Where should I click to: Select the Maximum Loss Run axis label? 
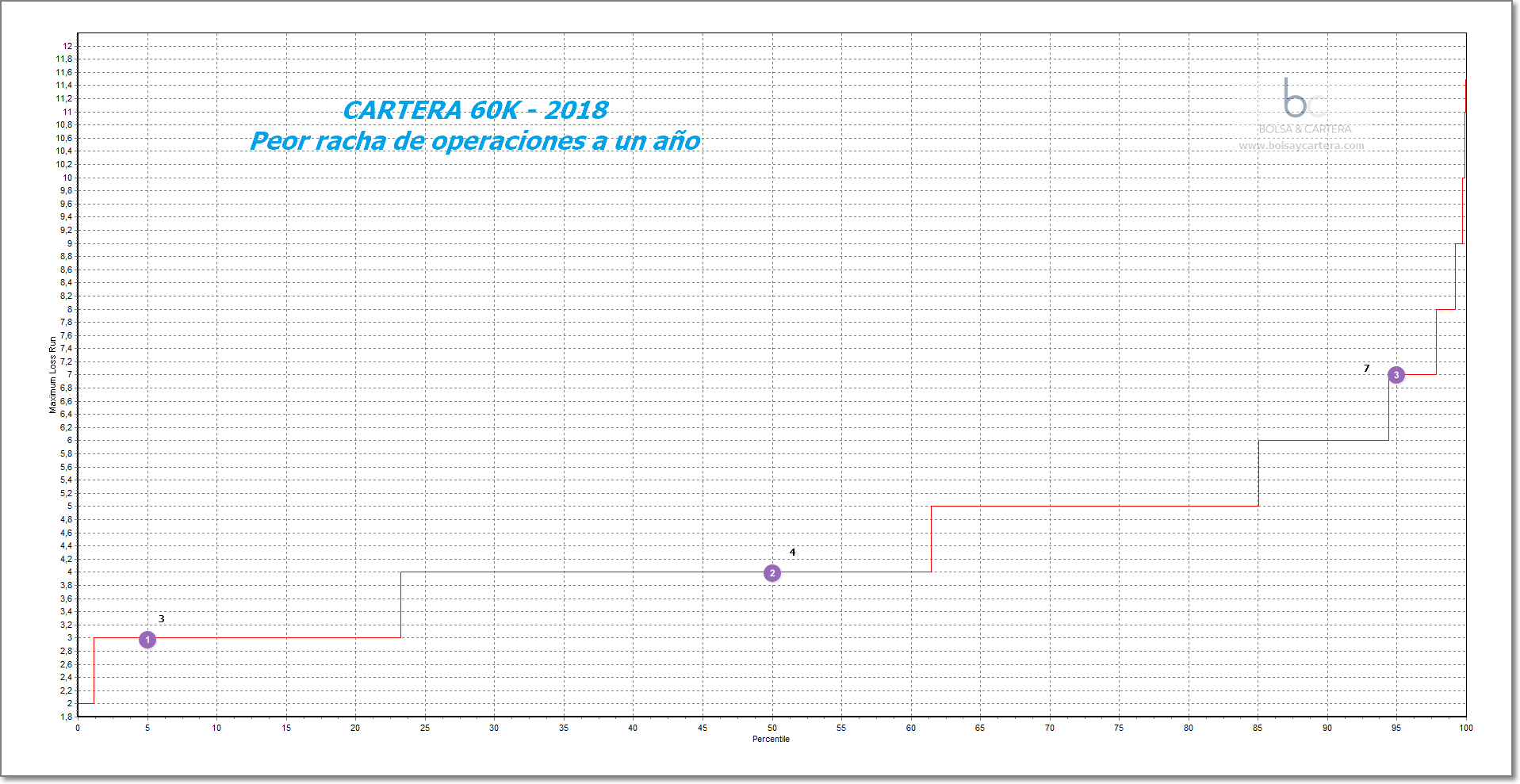[x=53, y=375]
